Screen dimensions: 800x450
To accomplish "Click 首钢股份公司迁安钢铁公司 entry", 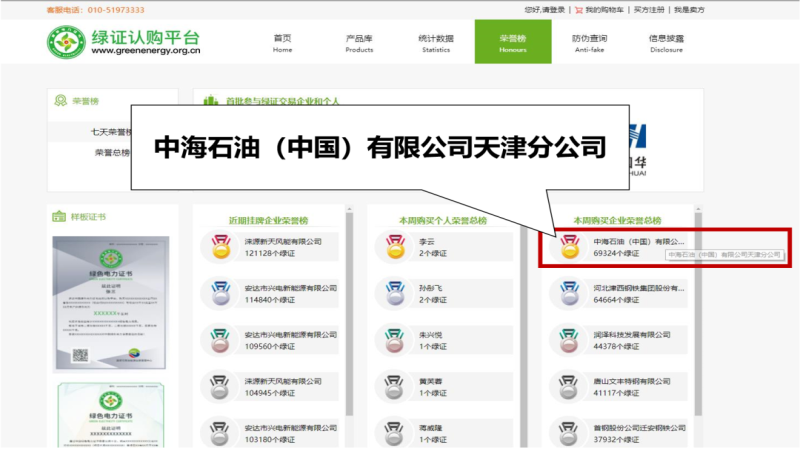I will (639, 428).
